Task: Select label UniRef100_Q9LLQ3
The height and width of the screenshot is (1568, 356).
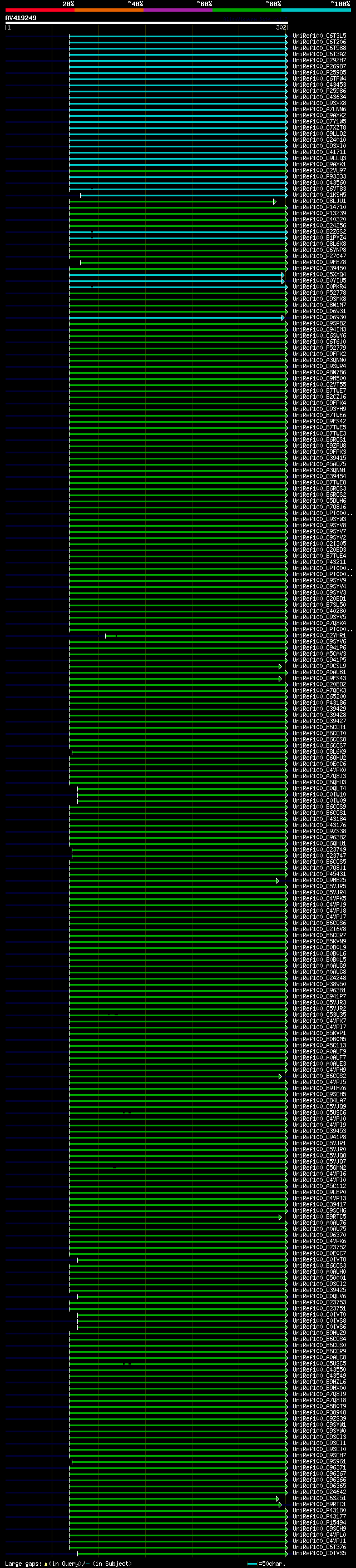Action: tap(319, 159)
